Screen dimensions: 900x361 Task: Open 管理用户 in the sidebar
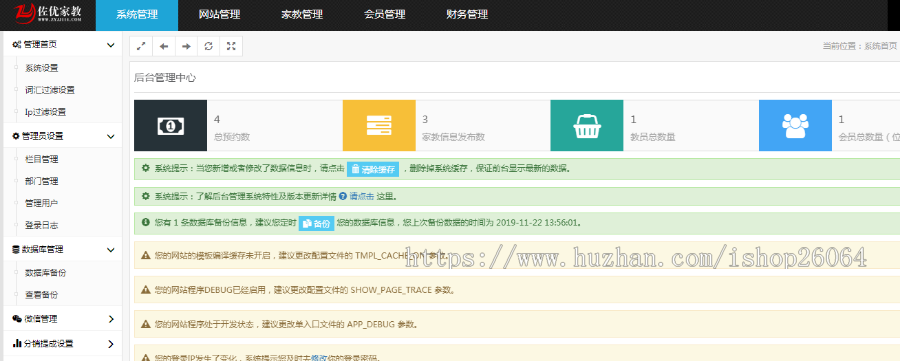click(x=42, y=203)
